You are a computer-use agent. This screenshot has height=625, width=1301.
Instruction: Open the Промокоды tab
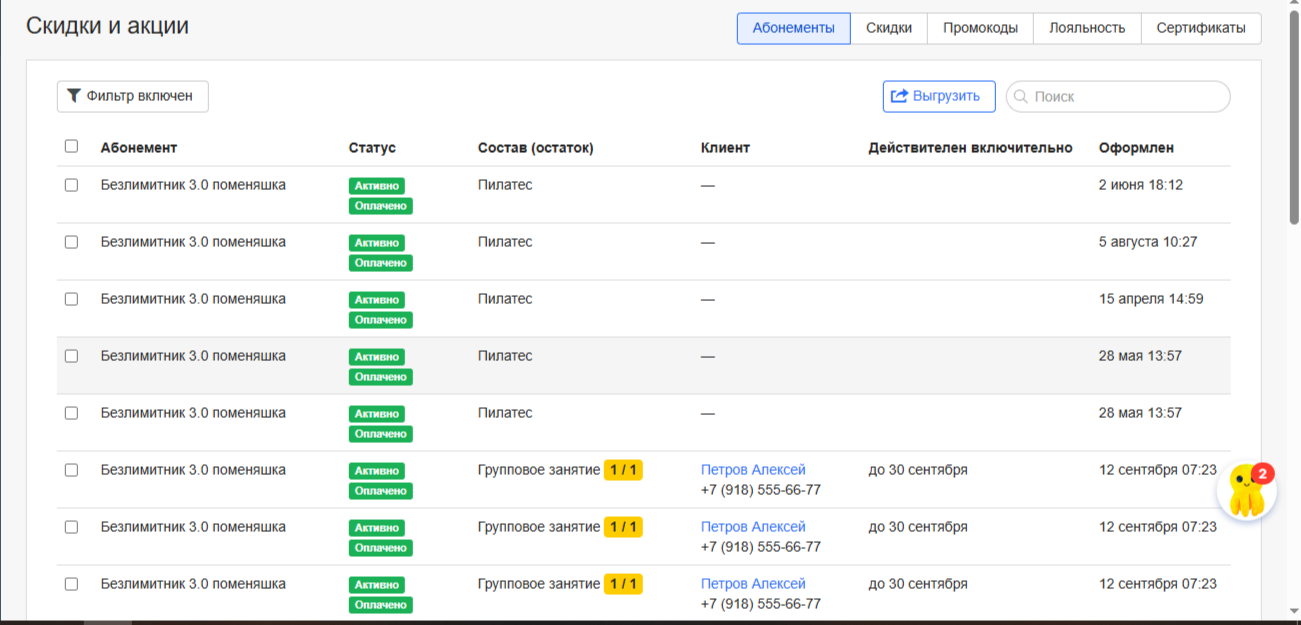point(980,28)
